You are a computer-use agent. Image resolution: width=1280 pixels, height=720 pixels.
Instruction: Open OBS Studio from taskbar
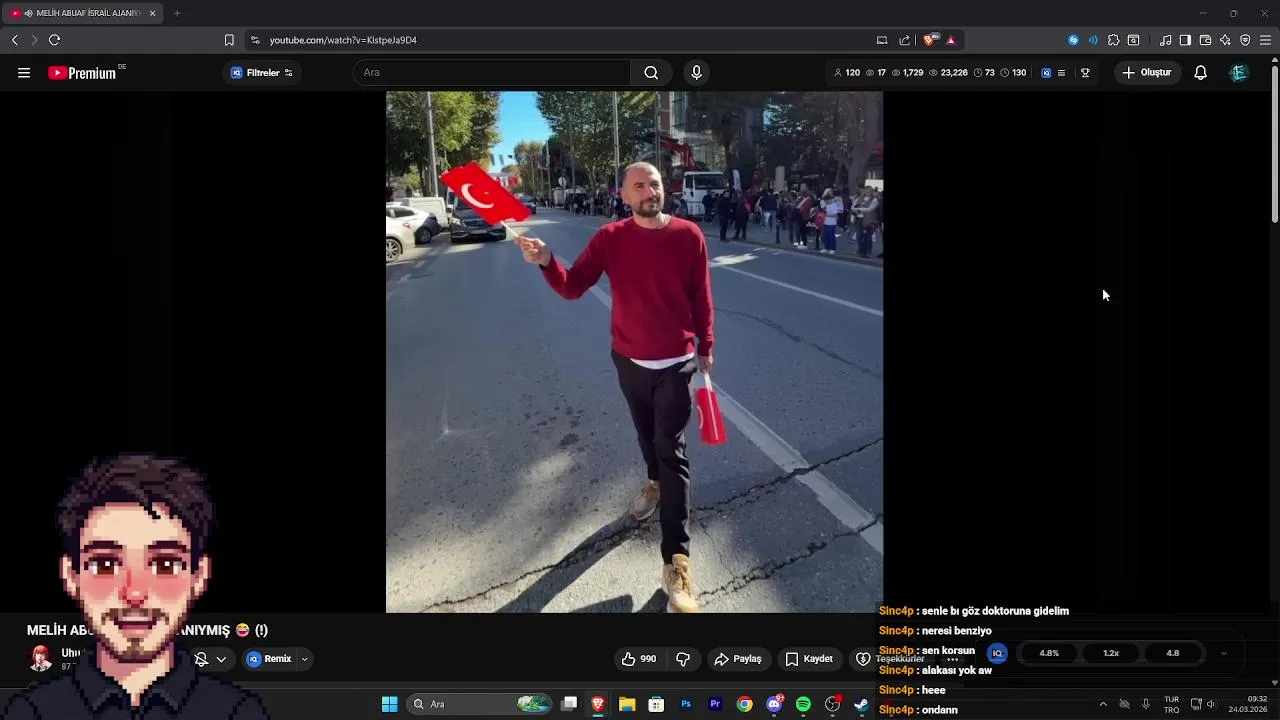[x=832, y=704]
